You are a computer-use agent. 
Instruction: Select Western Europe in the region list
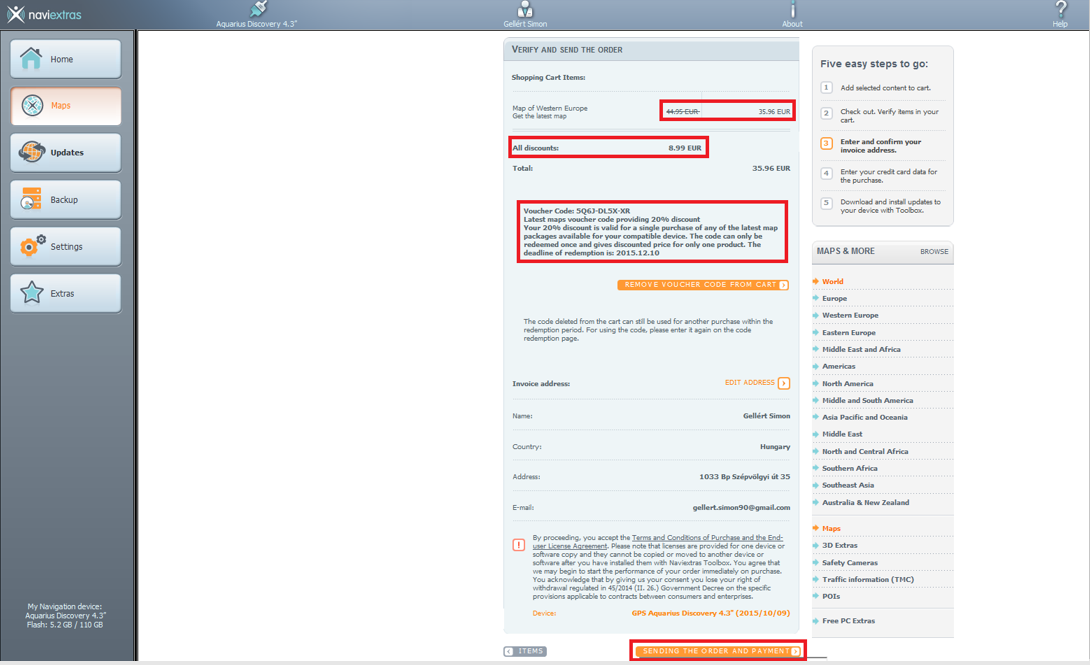click(x=850, y=316)
